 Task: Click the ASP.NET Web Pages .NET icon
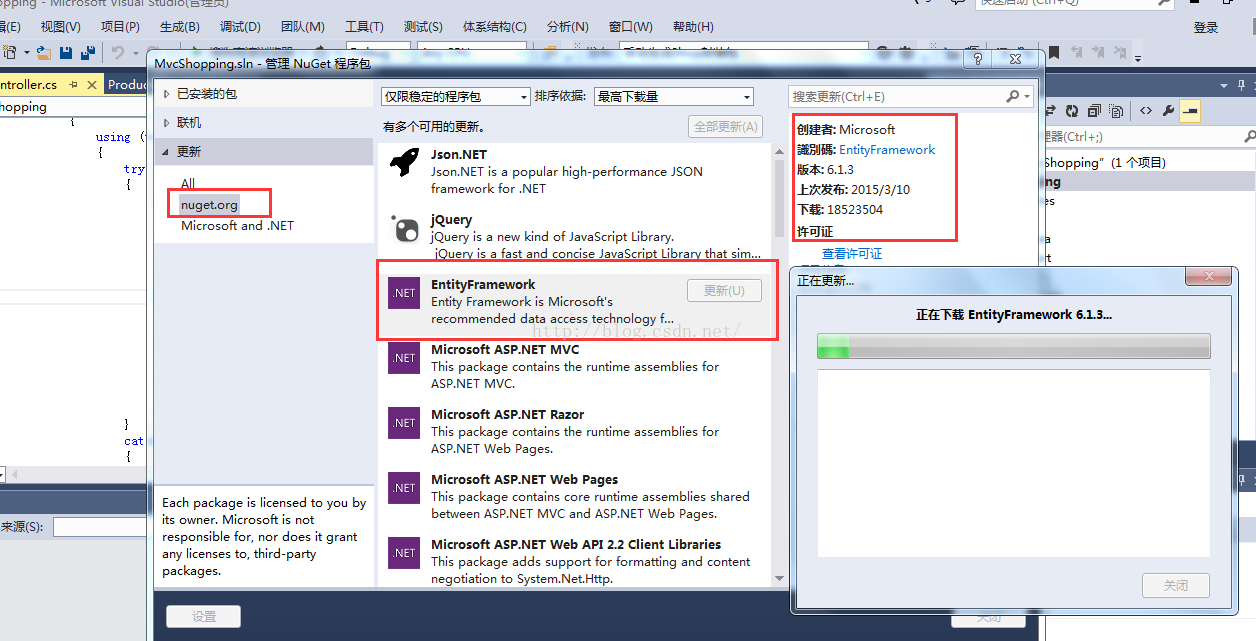[x=404, y=488]
